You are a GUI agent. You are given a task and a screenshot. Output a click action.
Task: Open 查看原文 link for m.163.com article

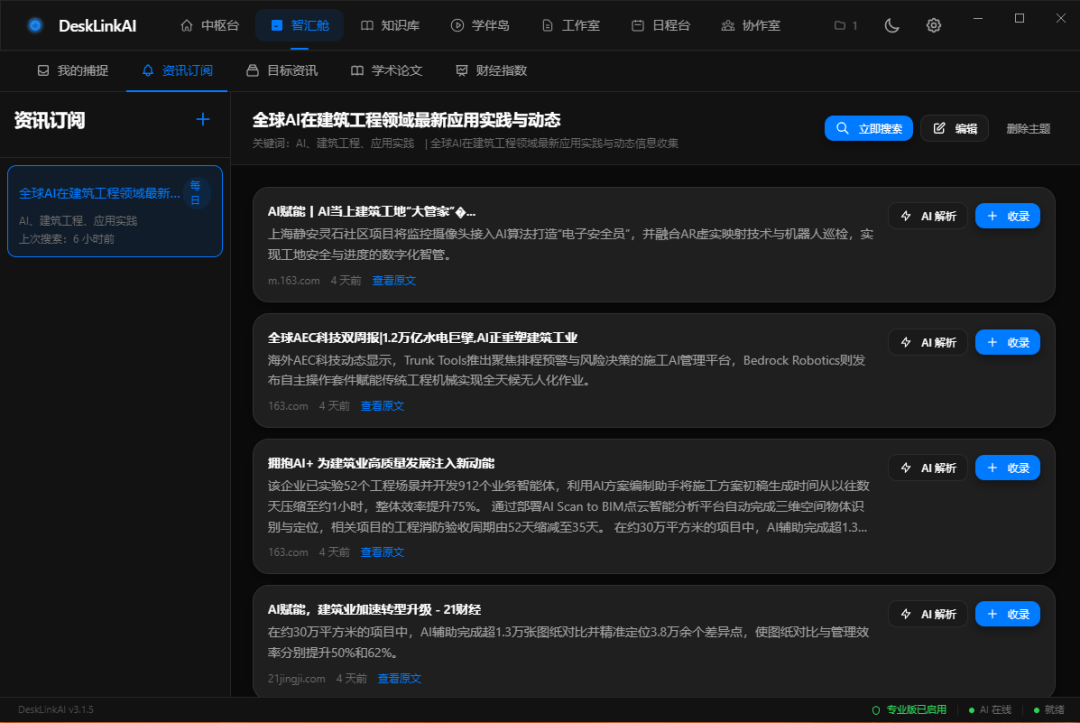click(394, 280)
